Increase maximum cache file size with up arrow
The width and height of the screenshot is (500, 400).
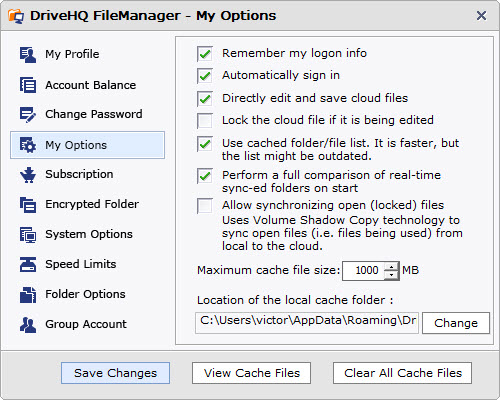pos(391,267)
